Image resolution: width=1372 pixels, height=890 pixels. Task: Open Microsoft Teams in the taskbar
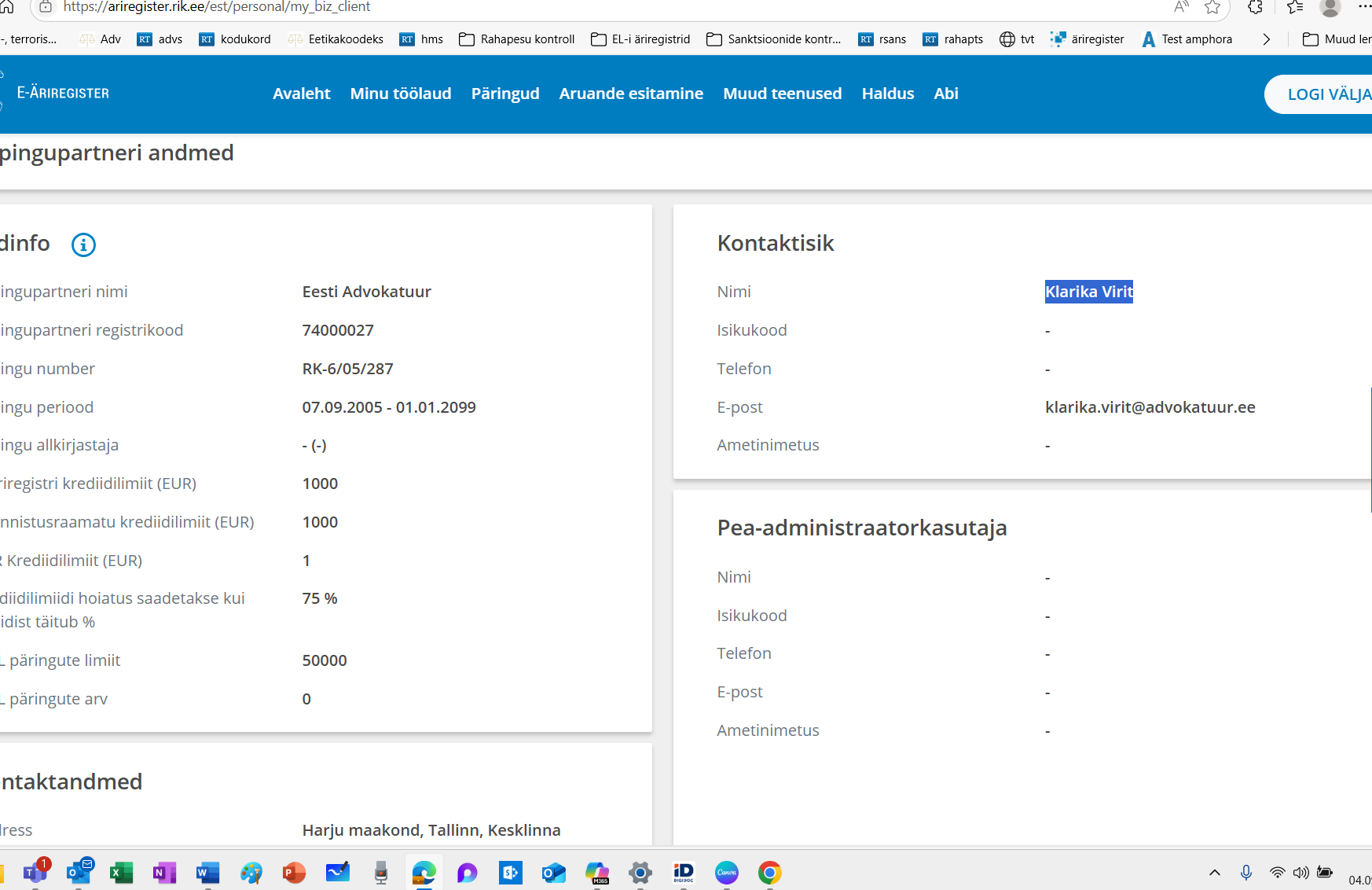[35, 873]
